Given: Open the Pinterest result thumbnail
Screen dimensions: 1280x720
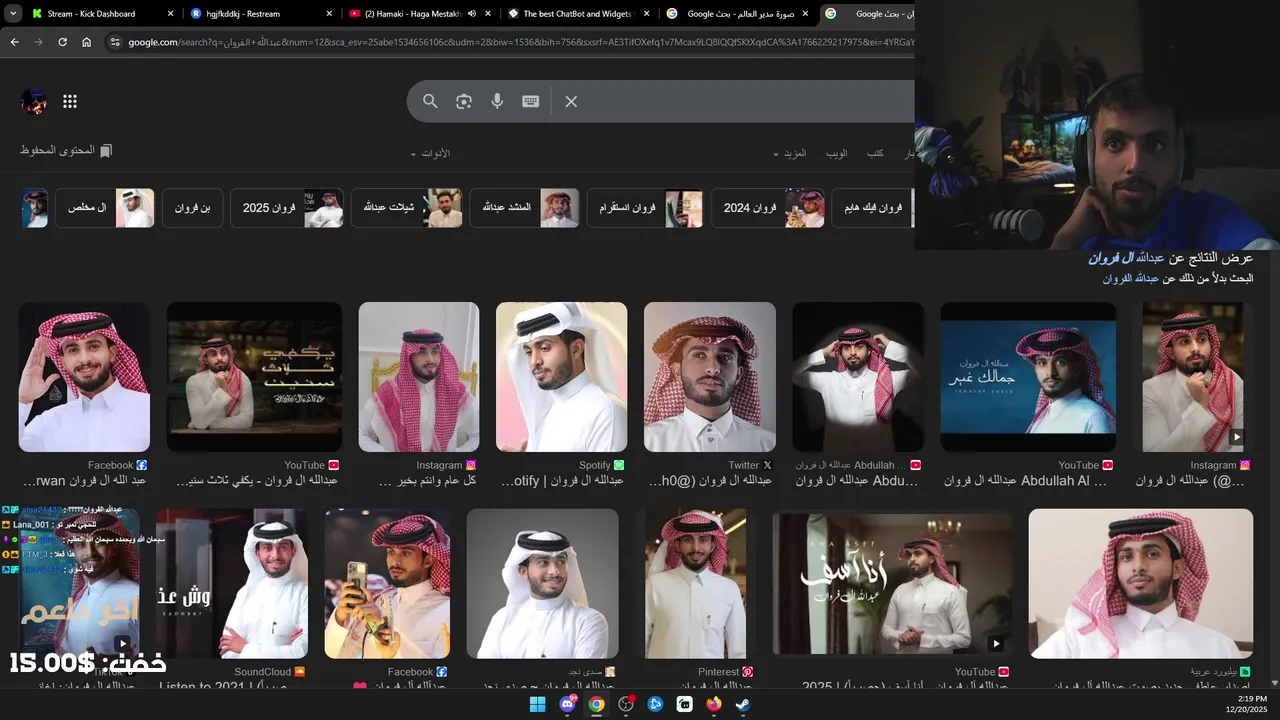Looking at the screenshot, I should click(694, 584).
